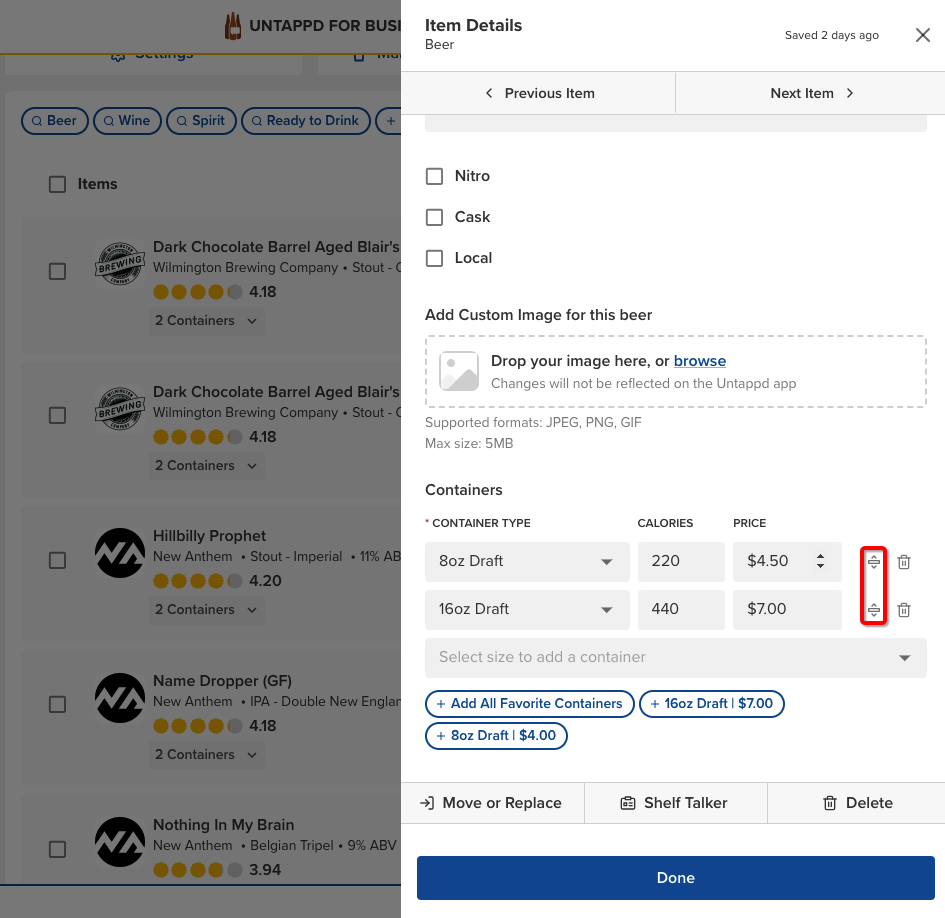The width and height of the screenshot is (945, 918).
Task: Check the Local option
Action: (434, 258)
